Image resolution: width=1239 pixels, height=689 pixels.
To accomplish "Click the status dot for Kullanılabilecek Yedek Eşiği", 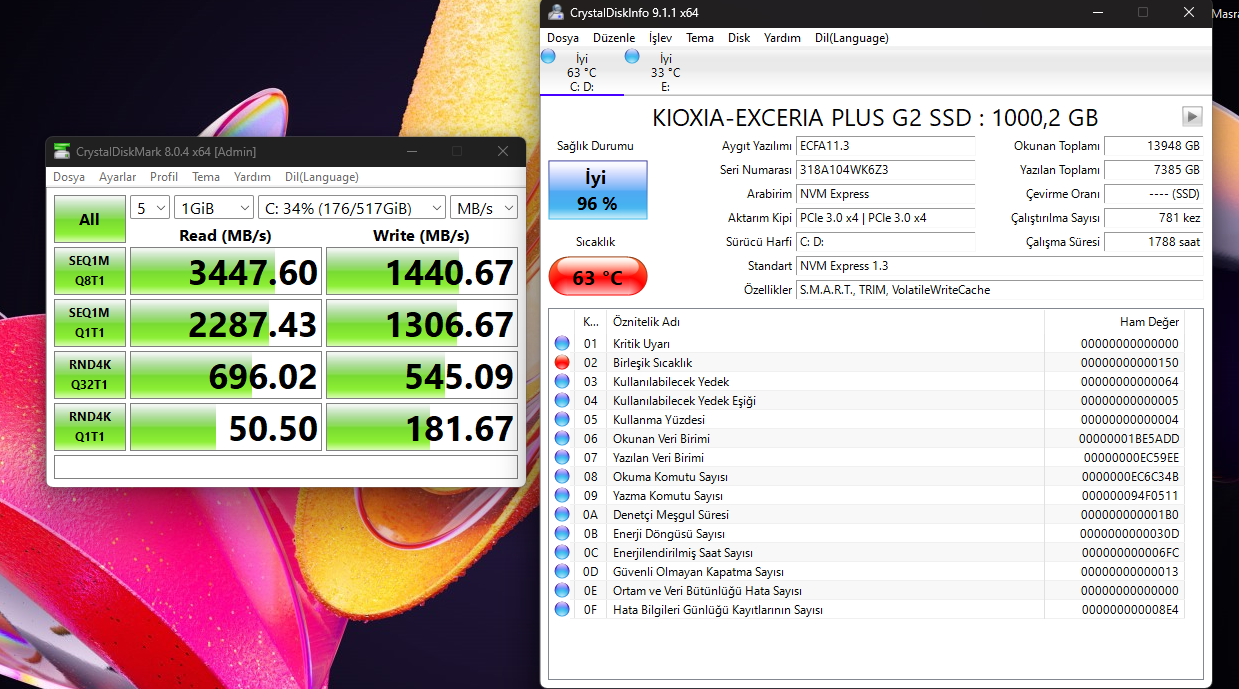I will (x=561, y=400).
